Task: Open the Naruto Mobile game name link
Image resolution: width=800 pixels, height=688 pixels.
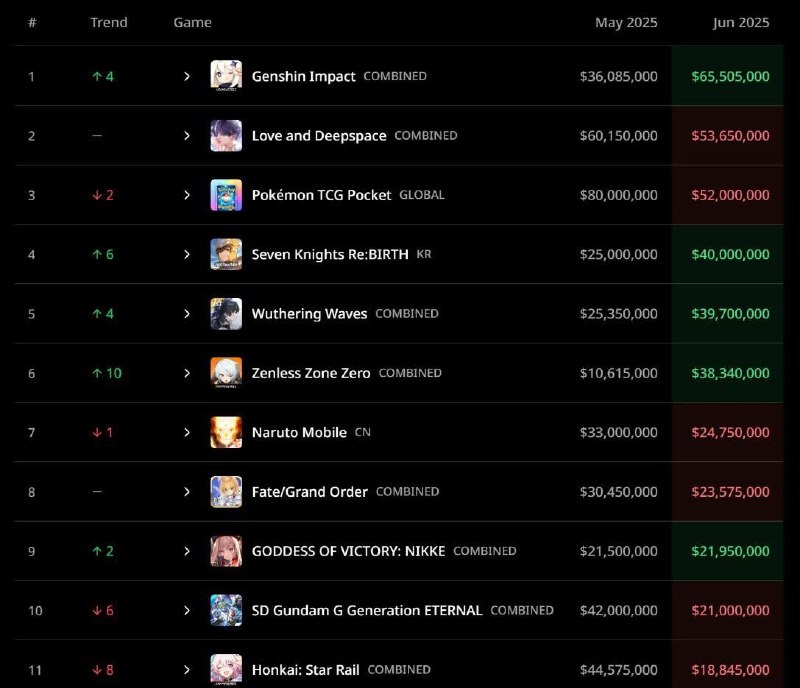Action: (299, 432)
